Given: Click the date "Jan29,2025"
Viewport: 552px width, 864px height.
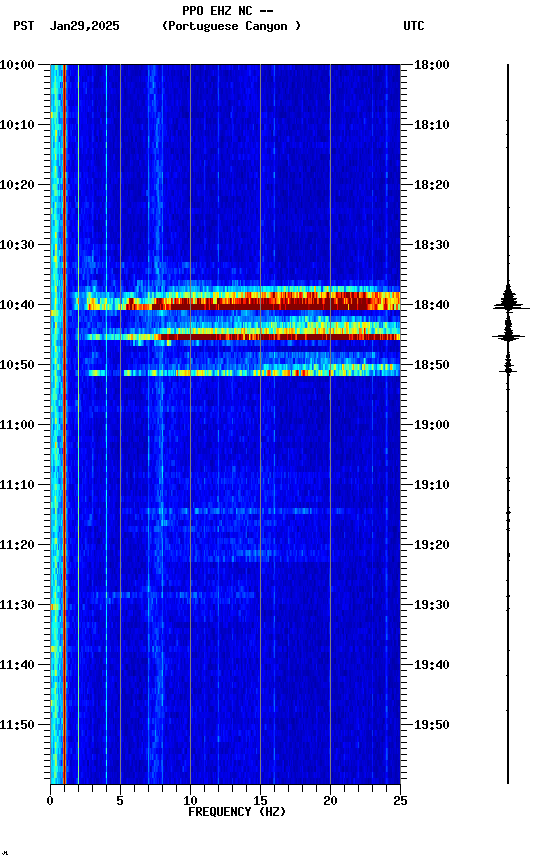Looking at the screenshot, I should (84, 26).
